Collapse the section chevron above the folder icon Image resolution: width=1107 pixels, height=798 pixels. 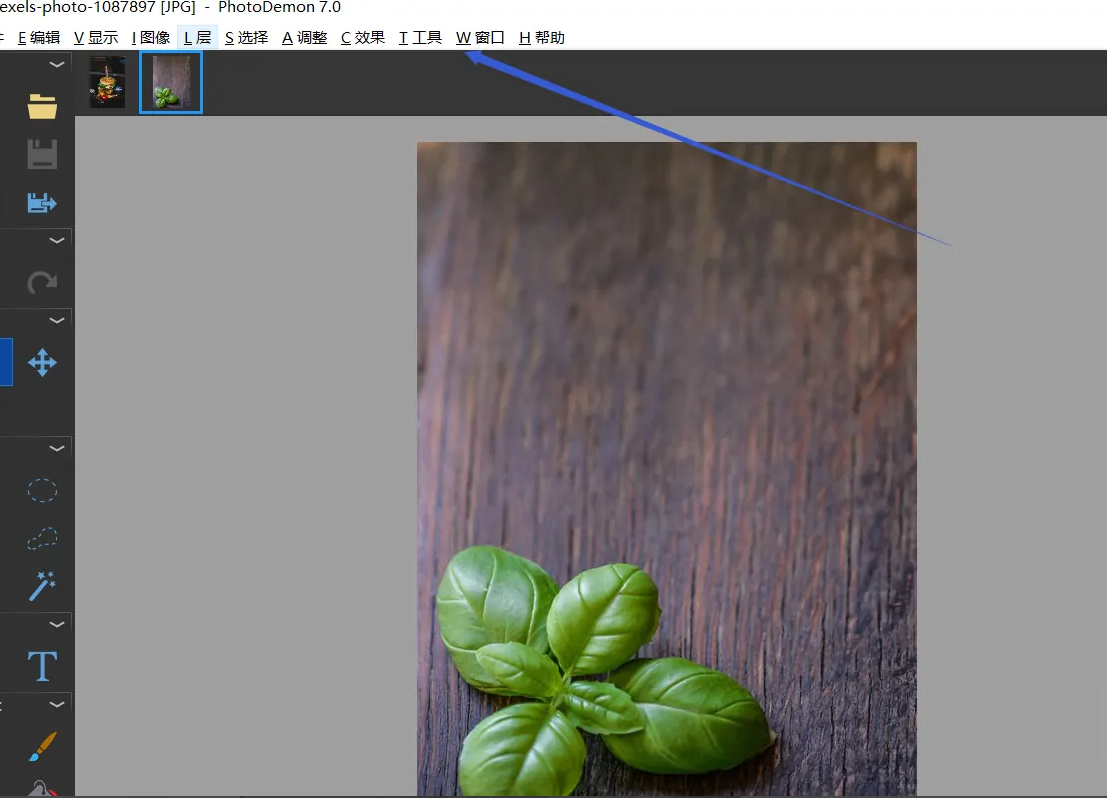pyautogui.click(x=57, y=65)
